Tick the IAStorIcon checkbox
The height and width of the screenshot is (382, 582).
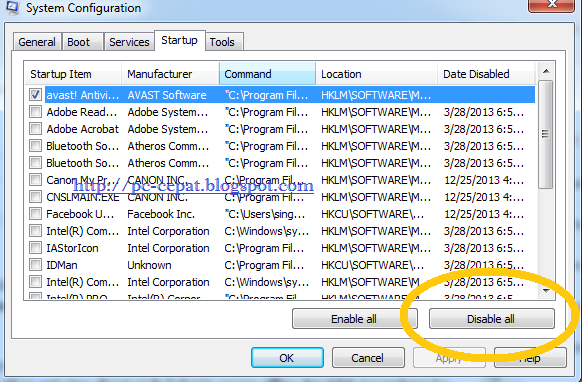pyautogui.click(x=35, y=248)
